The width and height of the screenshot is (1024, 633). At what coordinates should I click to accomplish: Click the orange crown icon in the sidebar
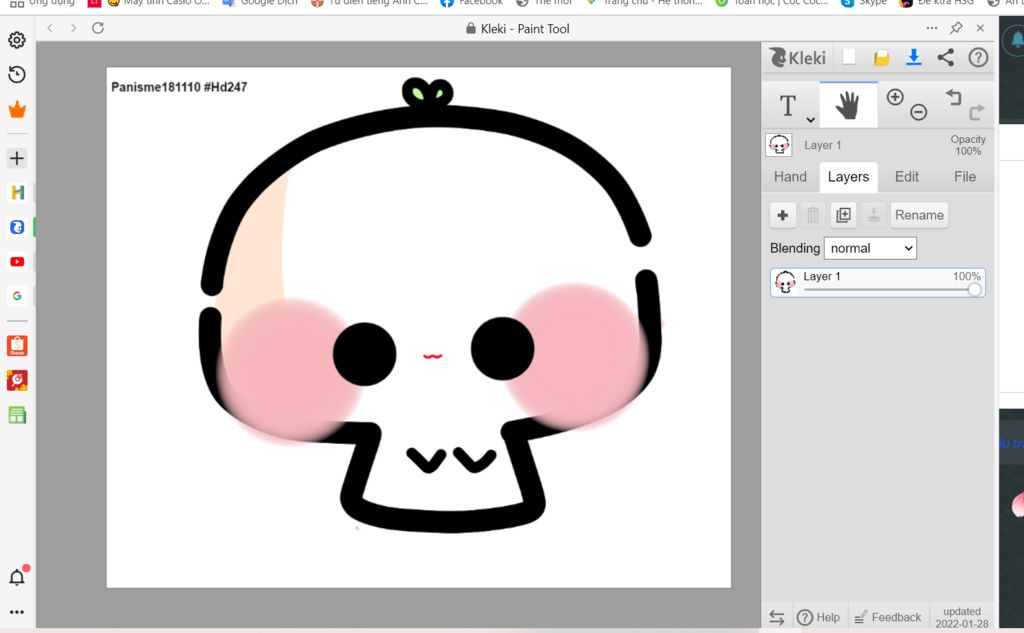click(17, 109)
